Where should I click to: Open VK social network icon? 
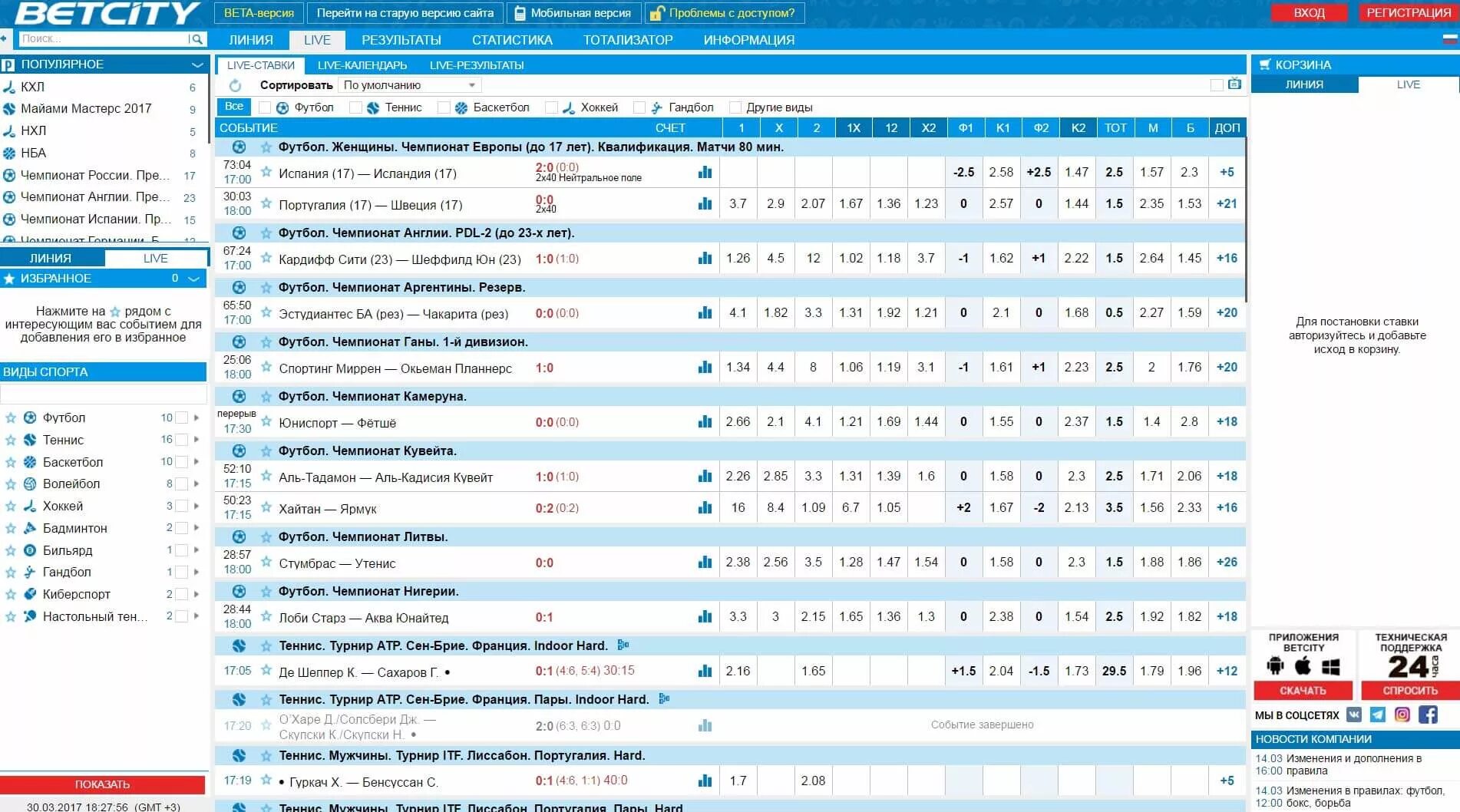(1354, 715)
